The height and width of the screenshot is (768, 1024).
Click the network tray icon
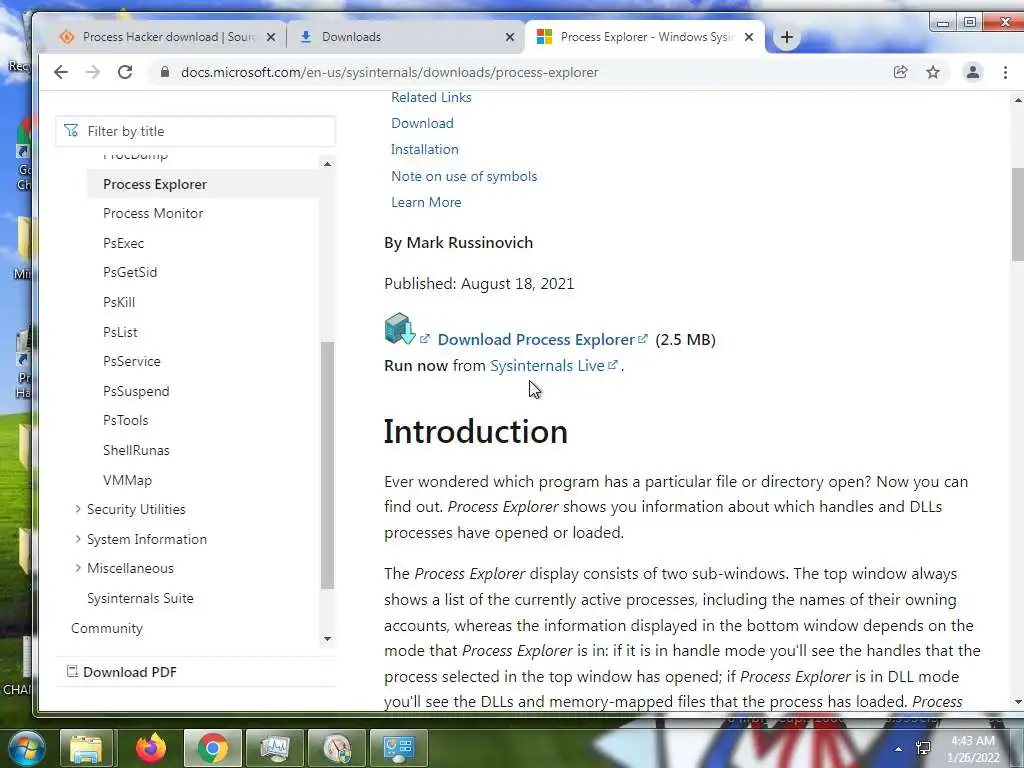point(923,748)
